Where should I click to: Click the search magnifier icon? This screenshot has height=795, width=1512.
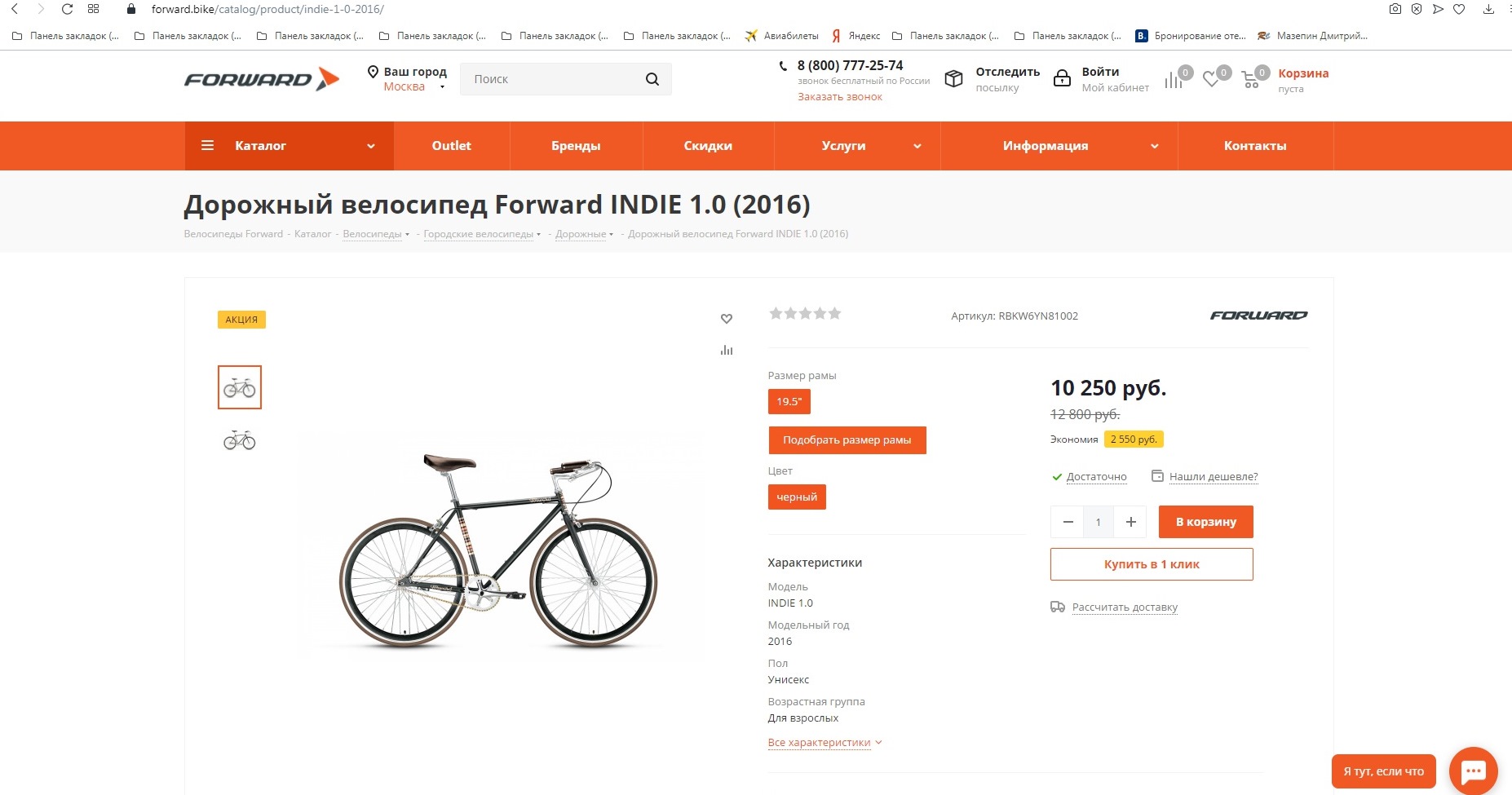[652, 79]
